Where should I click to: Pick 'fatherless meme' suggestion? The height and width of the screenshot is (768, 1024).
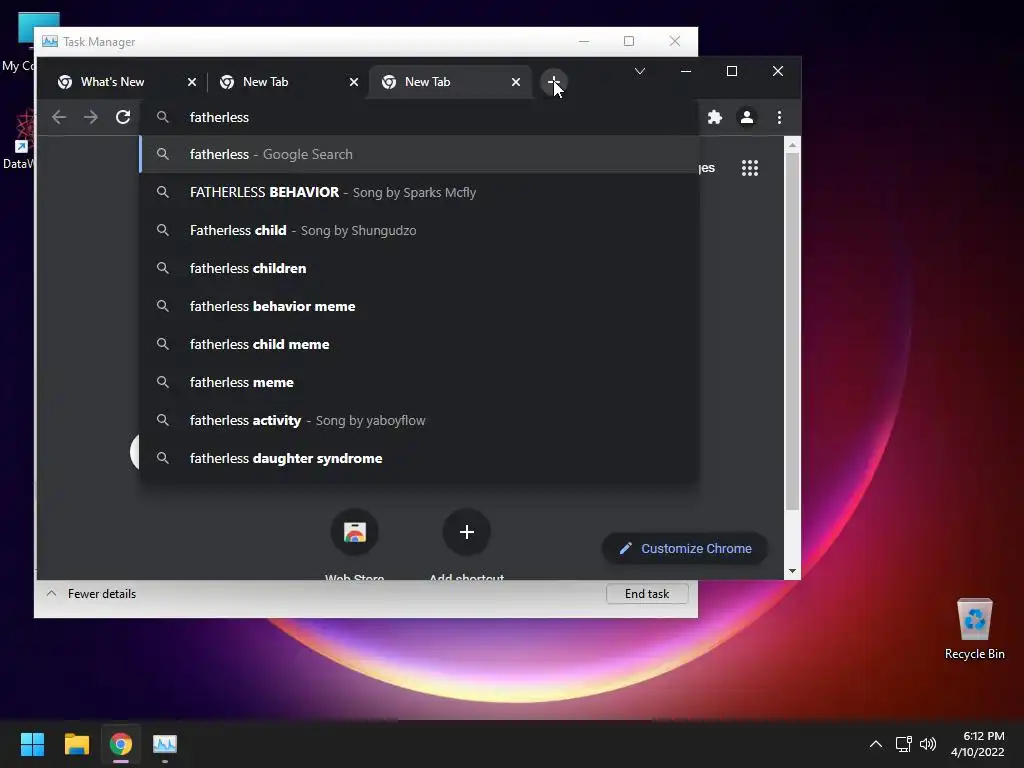click(419, 382)
